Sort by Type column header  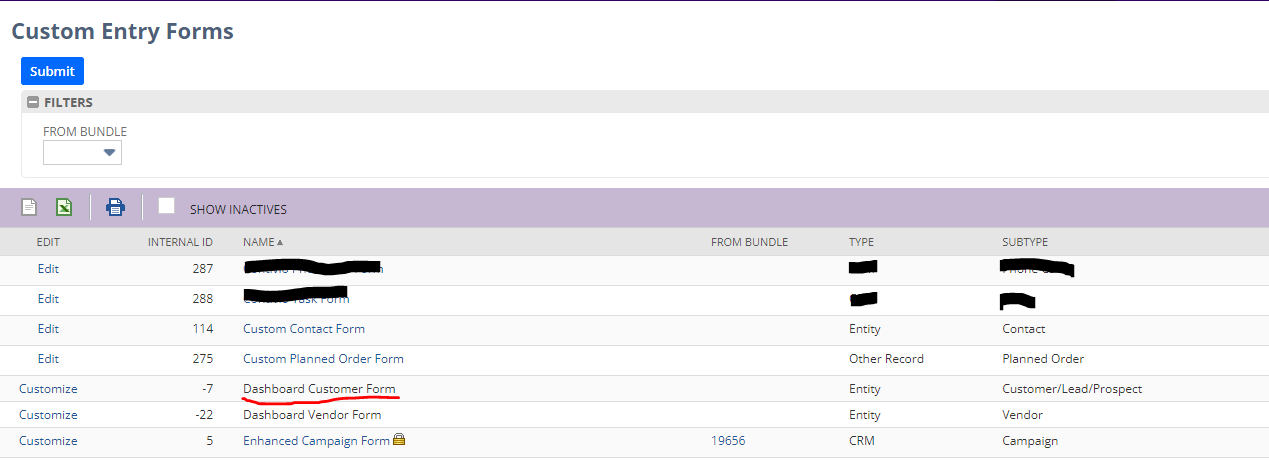coord(861,242)
